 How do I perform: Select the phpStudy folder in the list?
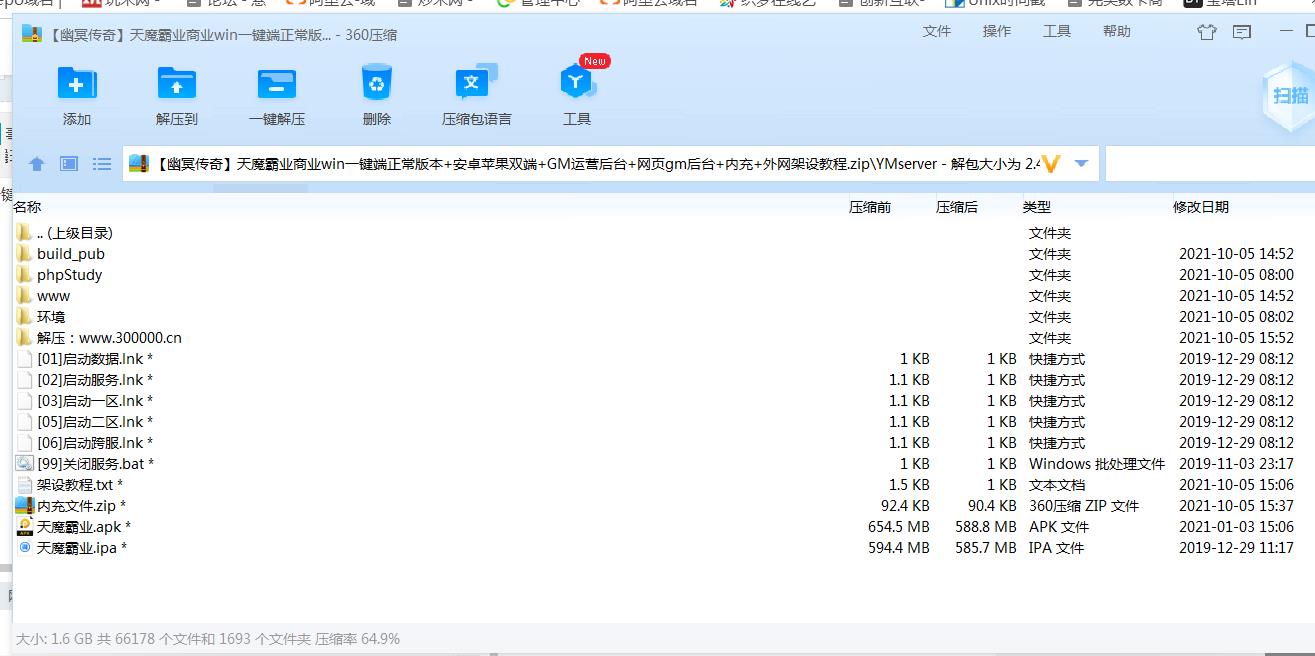69,275
